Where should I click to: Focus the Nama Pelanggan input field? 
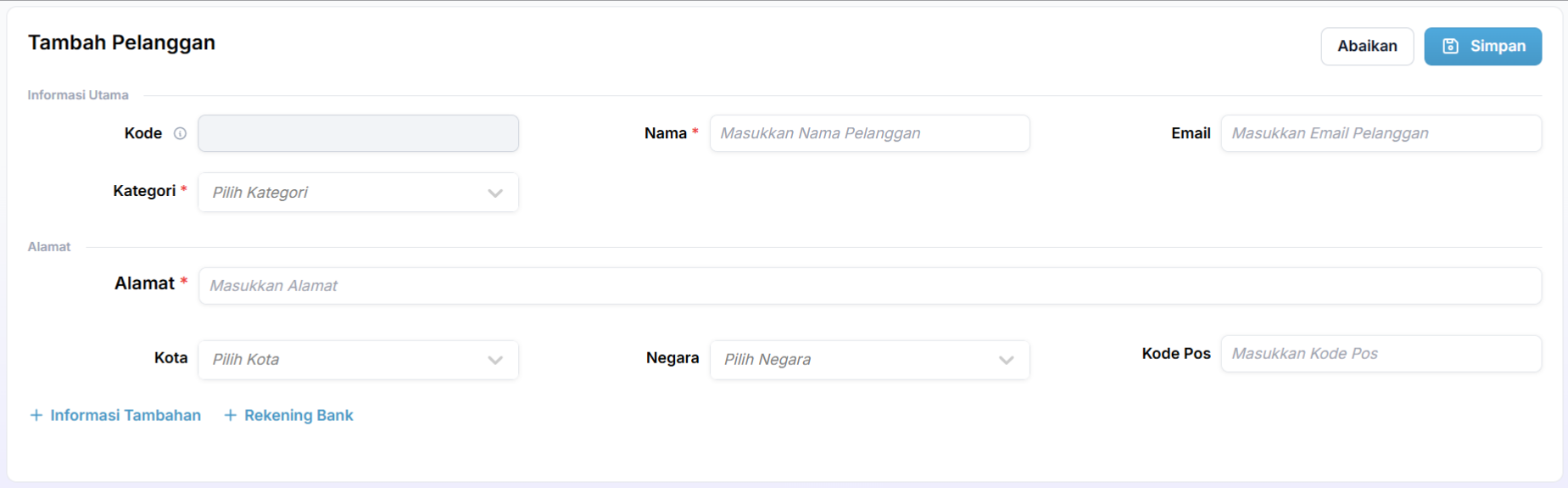click(869, 133)
